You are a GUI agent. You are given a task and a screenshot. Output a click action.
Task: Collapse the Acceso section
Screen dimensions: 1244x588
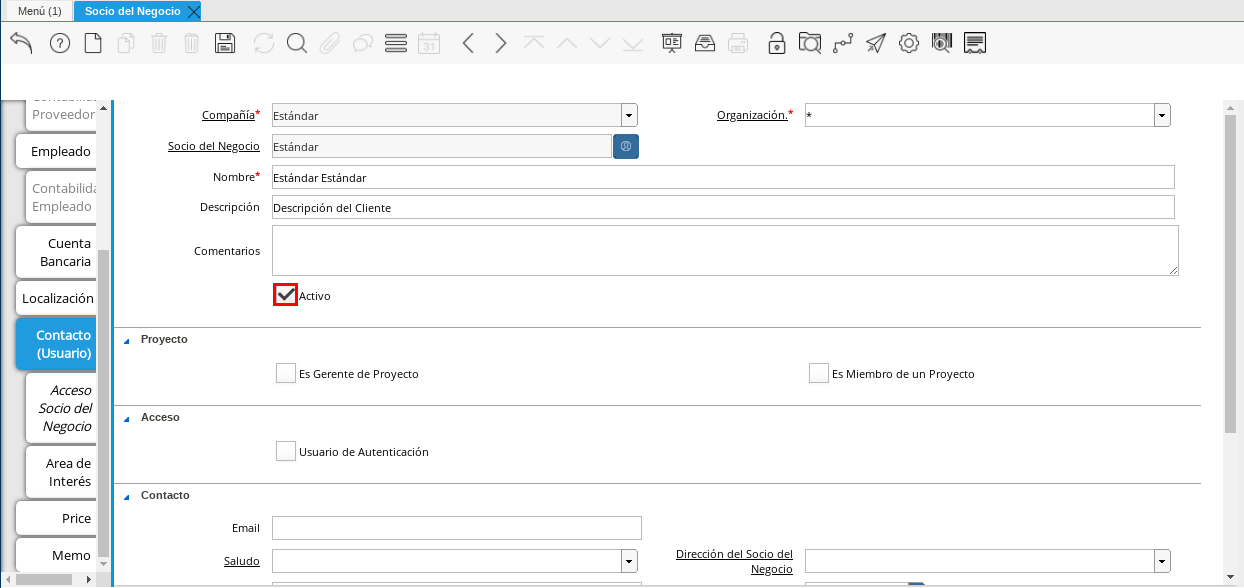pos(126,418)
